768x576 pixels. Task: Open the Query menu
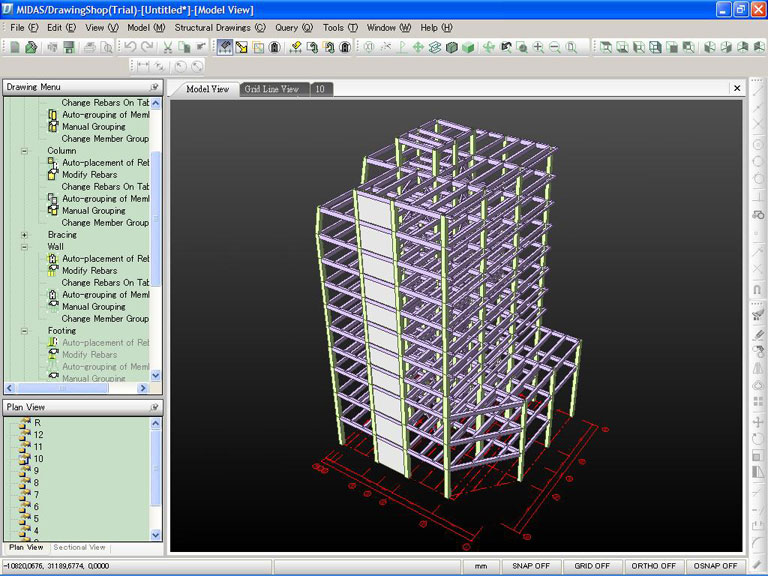point(293,27)
